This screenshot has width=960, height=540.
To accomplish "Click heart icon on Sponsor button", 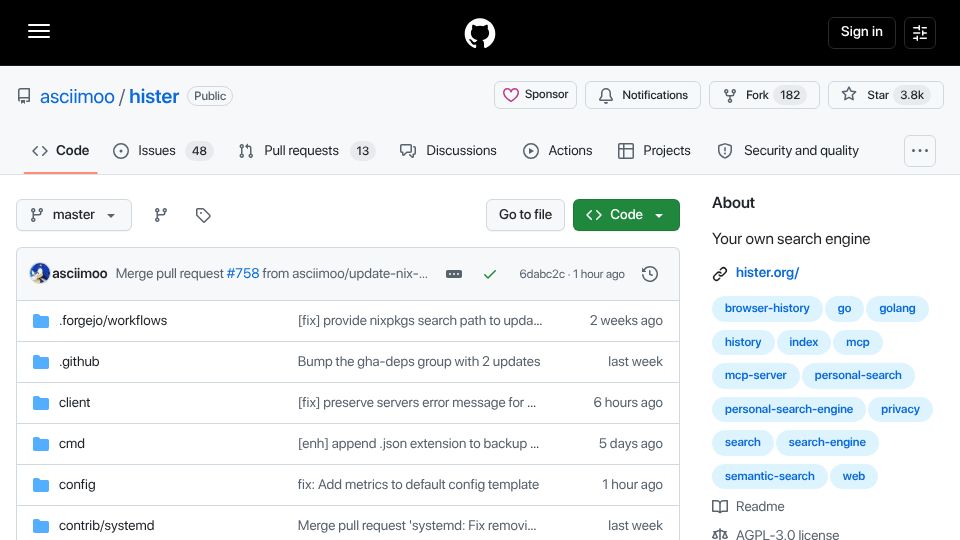I will click(x=511, y=95).
